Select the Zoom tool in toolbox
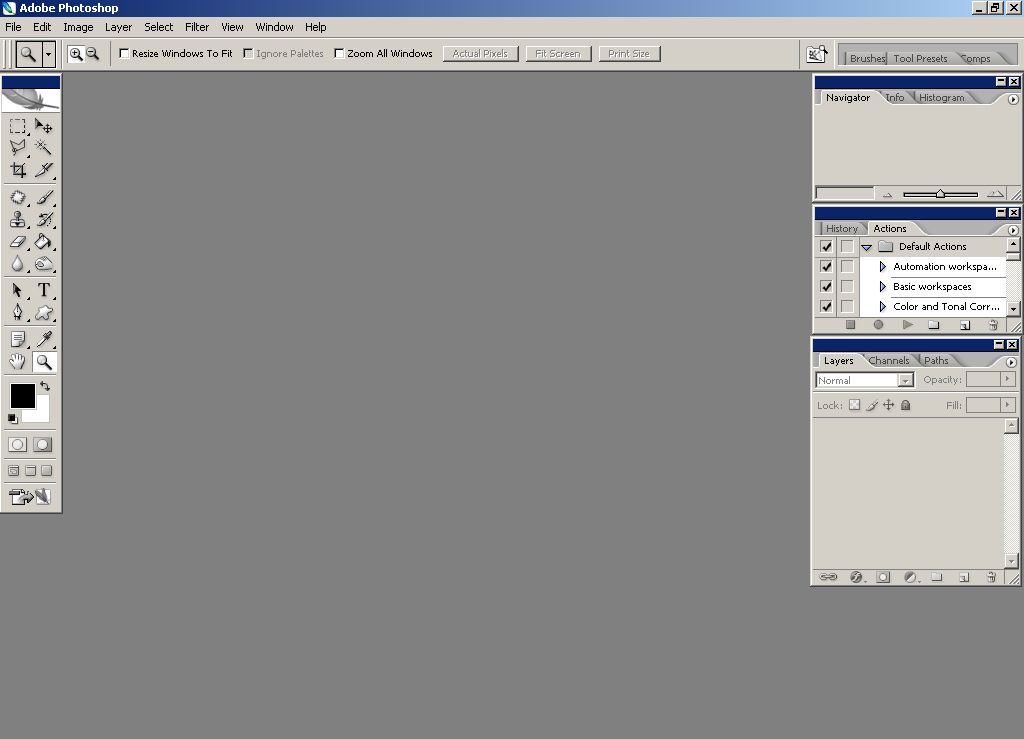This screenshot has width=1024, height=740. coord(44,362)
